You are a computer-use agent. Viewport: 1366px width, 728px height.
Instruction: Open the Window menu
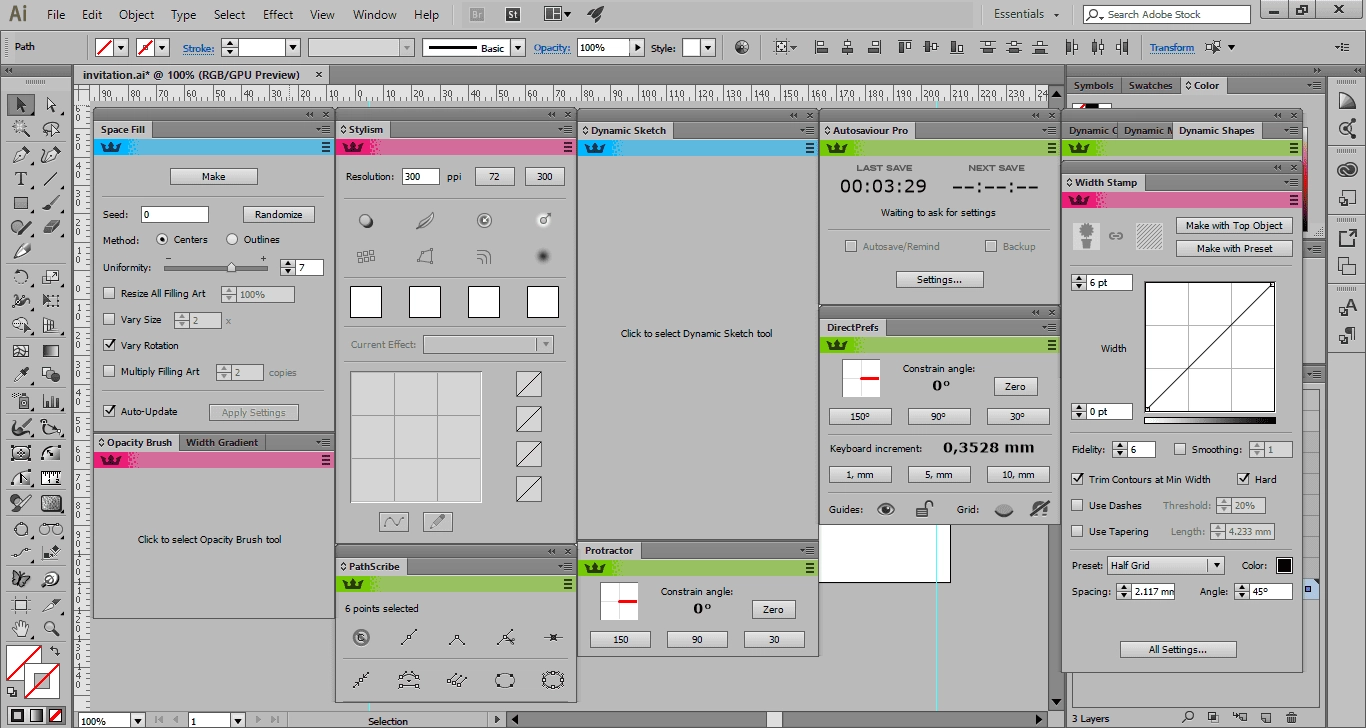(x=375, y=14)
